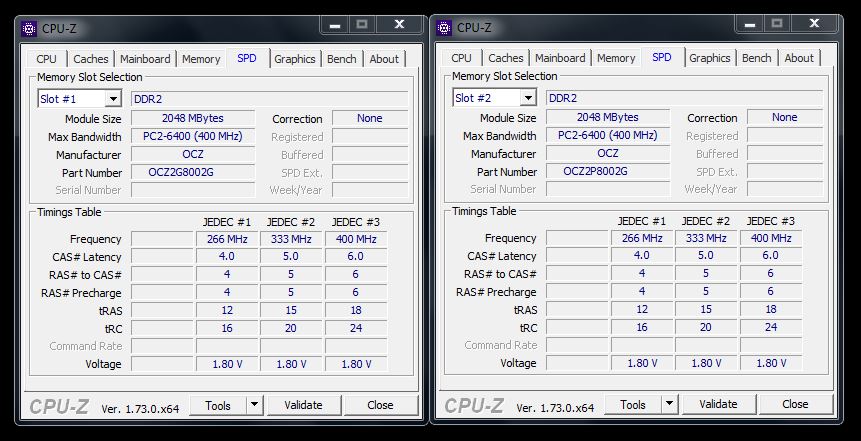Screen dimensions: 861x441
Task: Click CAS# Latency 4.0 value in Slot #2 window
Action: pos(642,256)
